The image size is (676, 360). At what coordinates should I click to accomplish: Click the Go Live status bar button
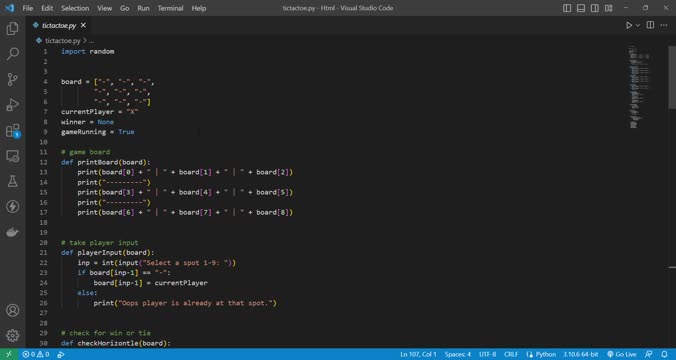622,354
